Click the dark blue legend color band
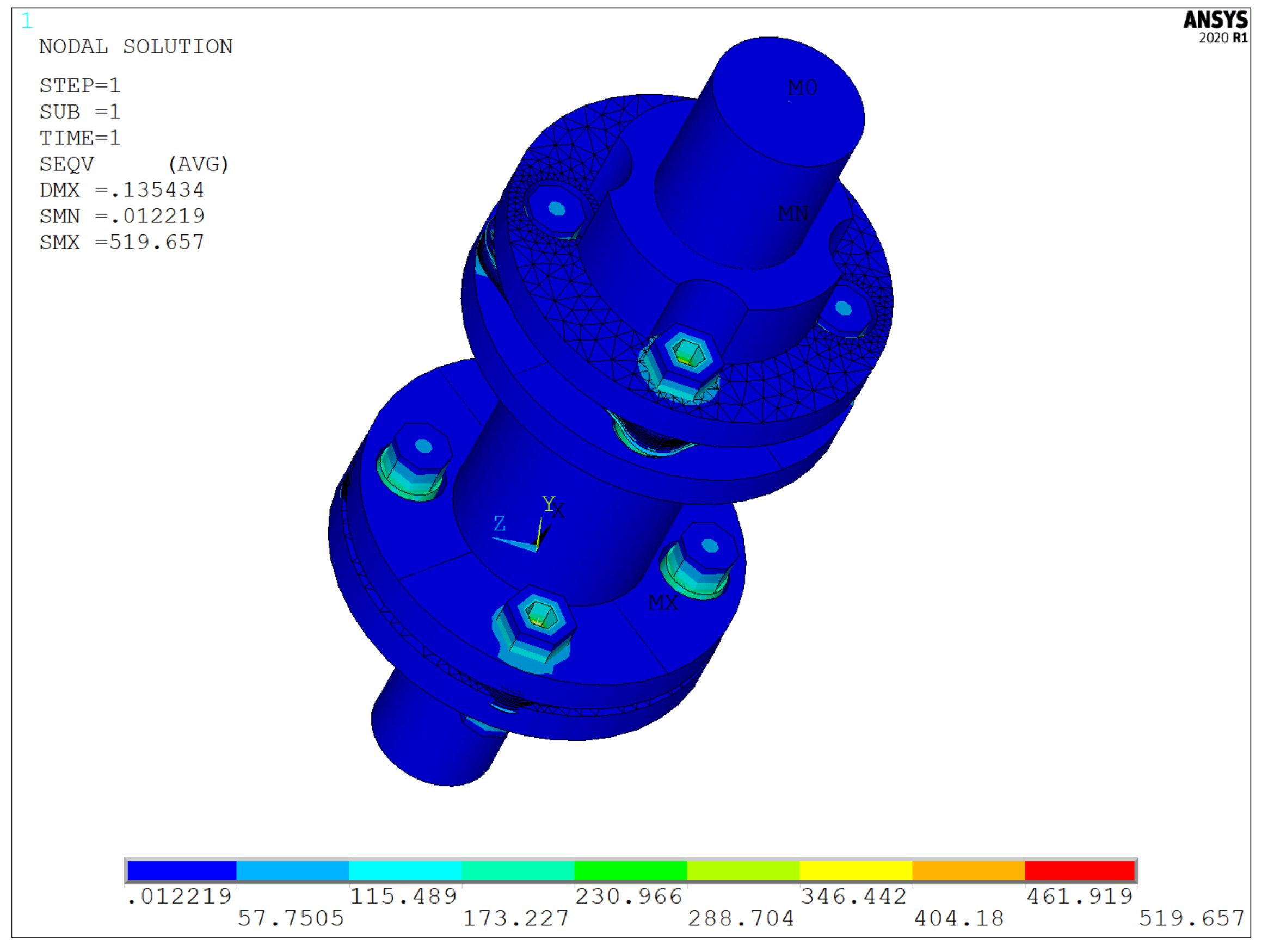The height and width of the screenshot is (952, 1274). [x=181, y=870]
